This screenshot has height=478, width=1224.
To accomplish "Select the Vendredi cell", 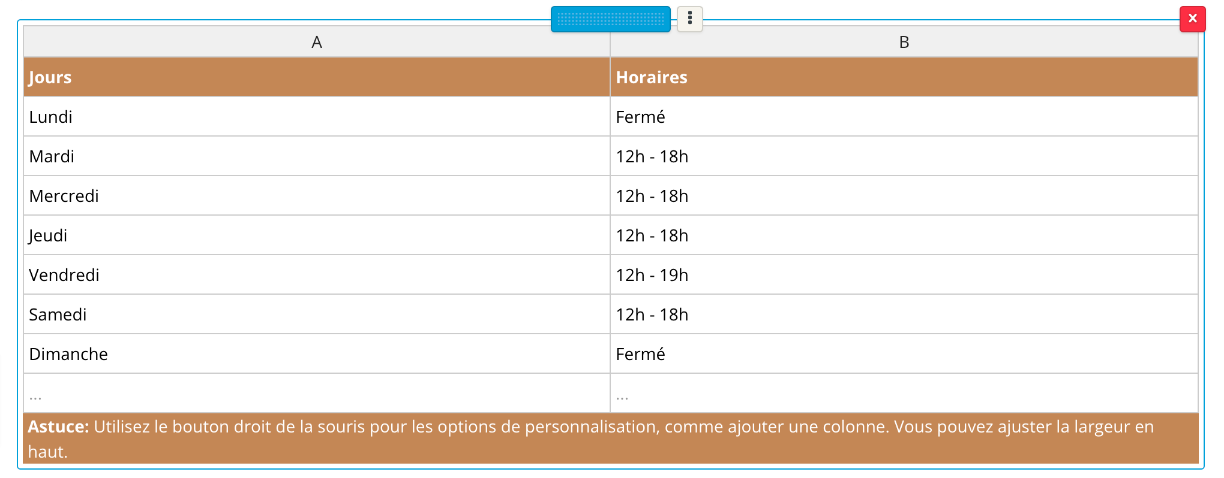I will [x=317, y=275].
